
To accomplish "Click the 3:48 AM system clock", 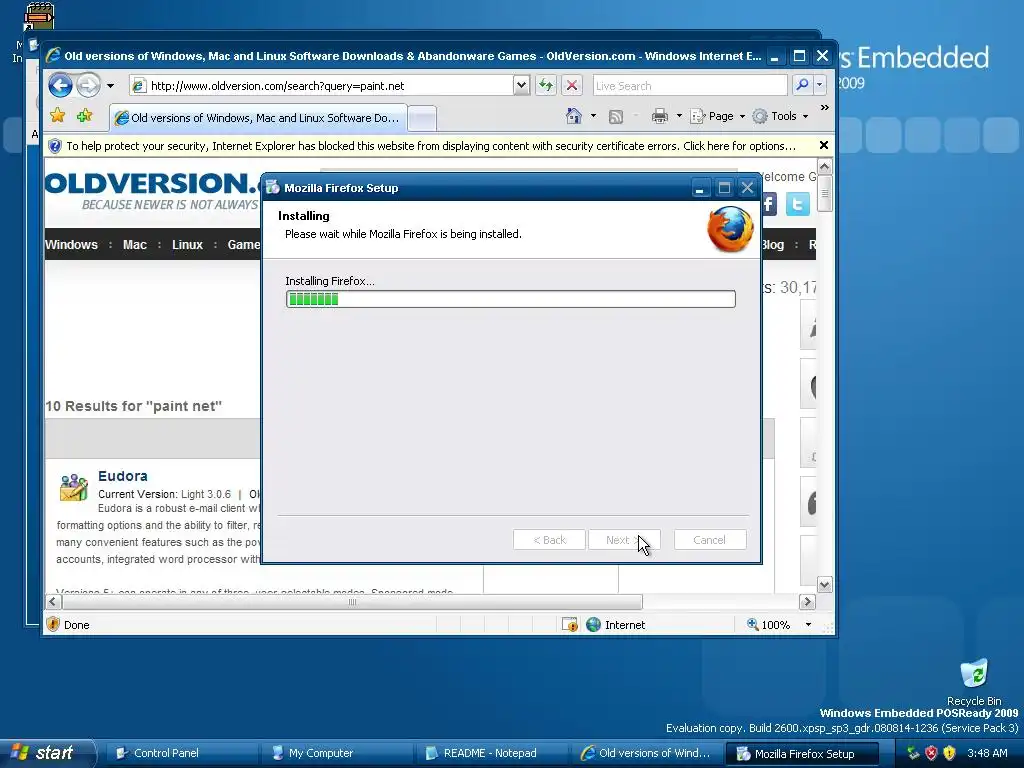I will [987, 753].
